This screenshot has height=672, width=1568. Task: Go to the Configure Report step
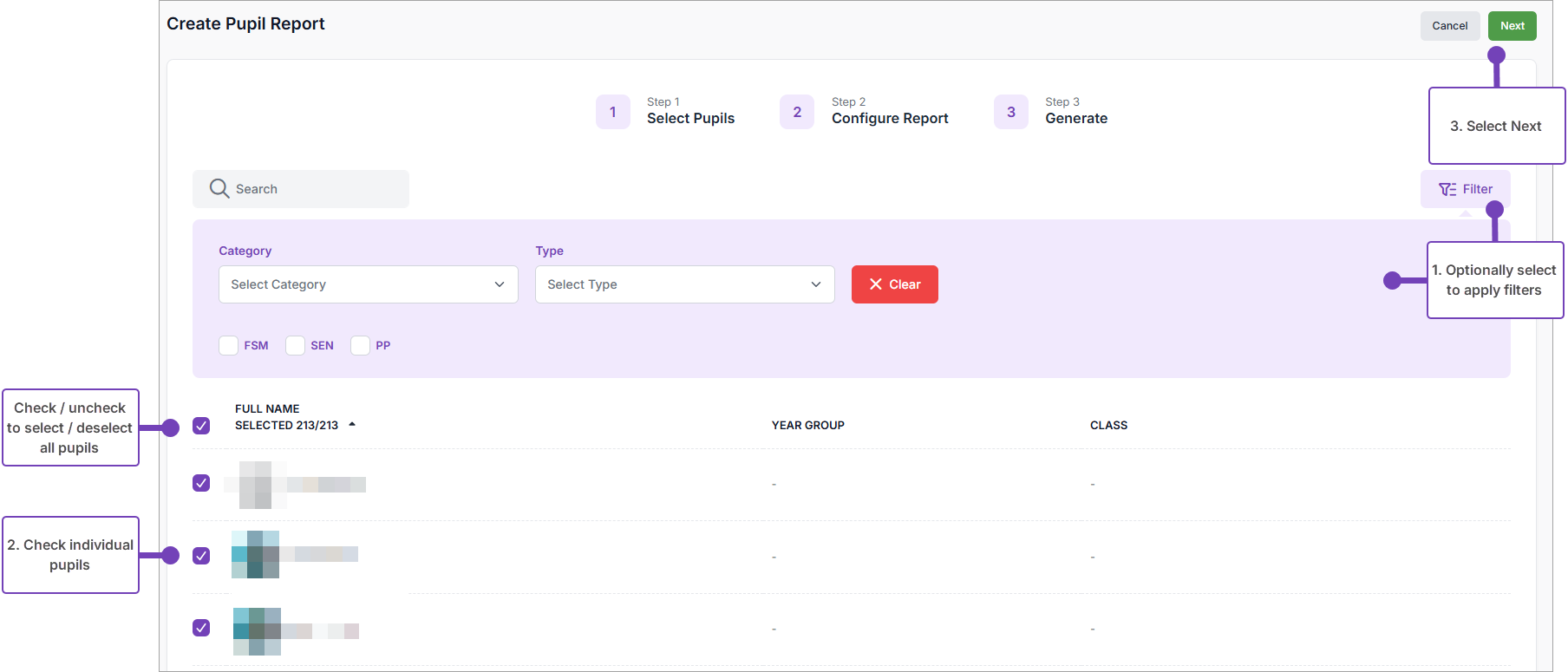[x=889, y=118]
